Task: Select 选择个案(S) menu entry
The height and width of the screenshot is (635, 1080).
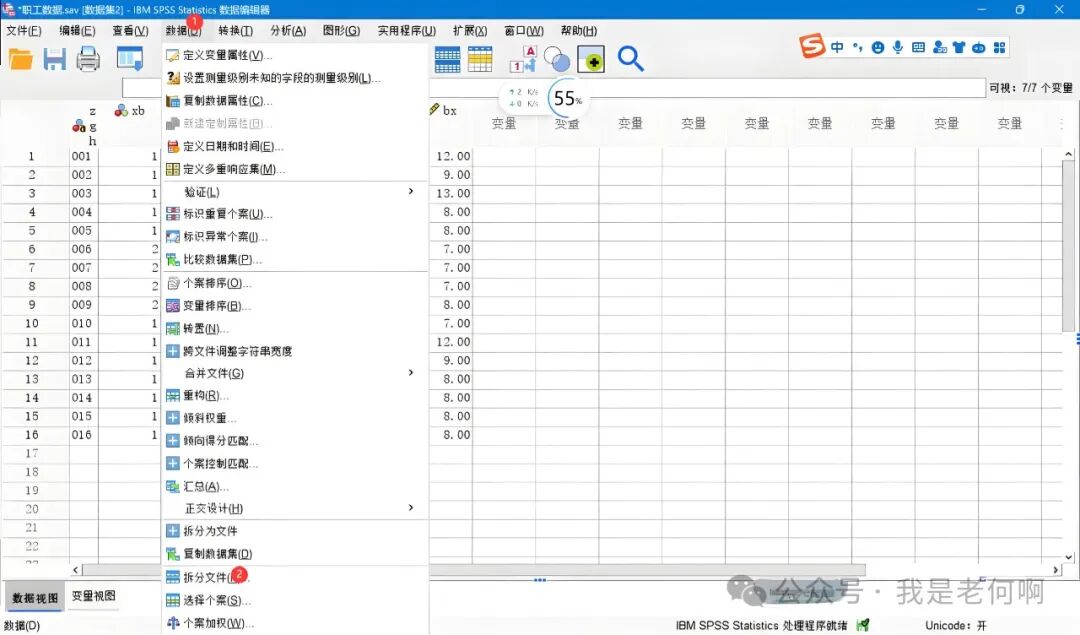Action: pyautogui.click(x=295, y=601)
